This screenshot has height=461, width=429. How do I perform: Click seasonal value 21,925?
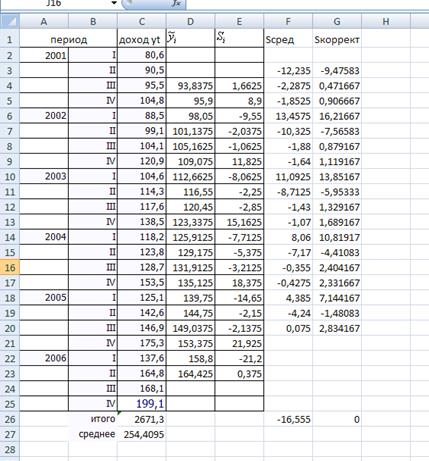239,343
